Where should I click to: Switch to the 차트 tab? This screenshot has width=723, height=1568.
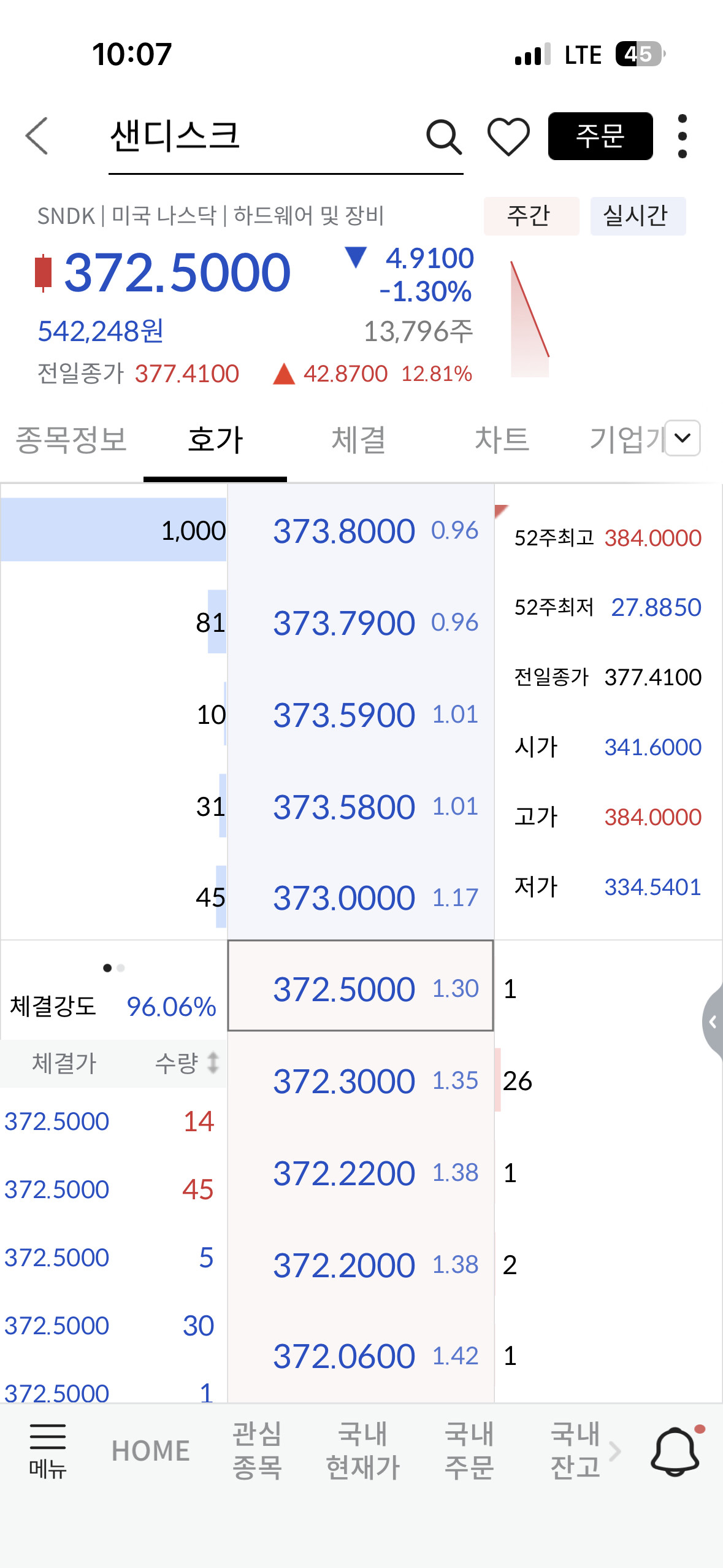(502, 440)
